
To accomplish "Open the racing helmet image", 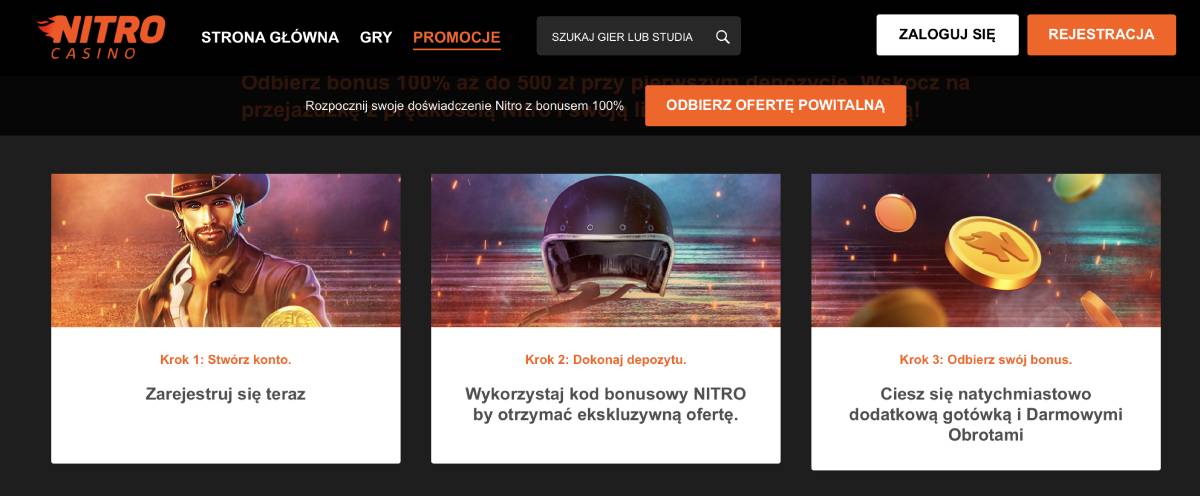I will point(606,250).
